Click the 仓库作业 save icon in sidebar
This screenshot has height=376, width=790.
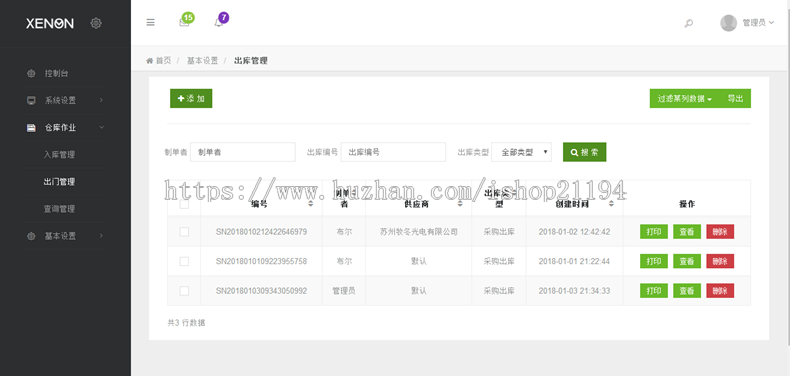(x=31, y=128)
